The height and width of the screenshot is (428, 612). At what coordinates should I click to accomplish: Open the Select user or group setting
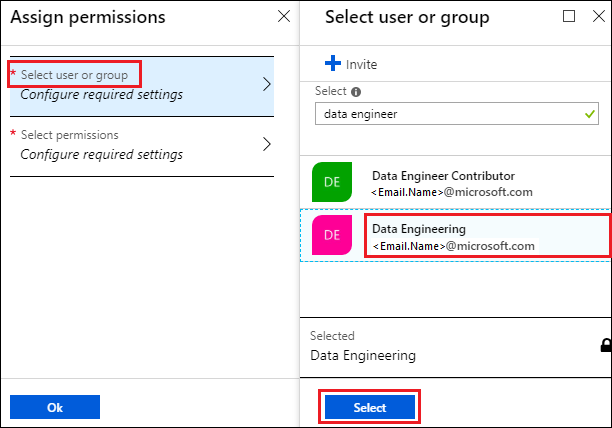click(142, 86)
